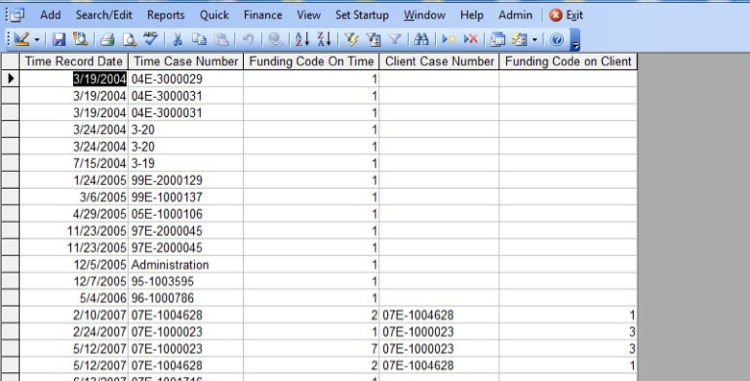Click the Find binoculars icon
The image size is (750, 381).
[x=421, y=39]
